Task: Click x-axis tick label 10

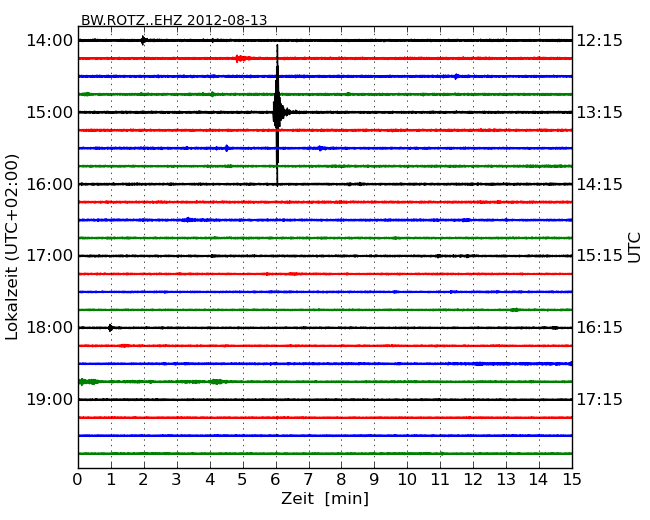Action: pyautogui.click(x=407, y=480)
